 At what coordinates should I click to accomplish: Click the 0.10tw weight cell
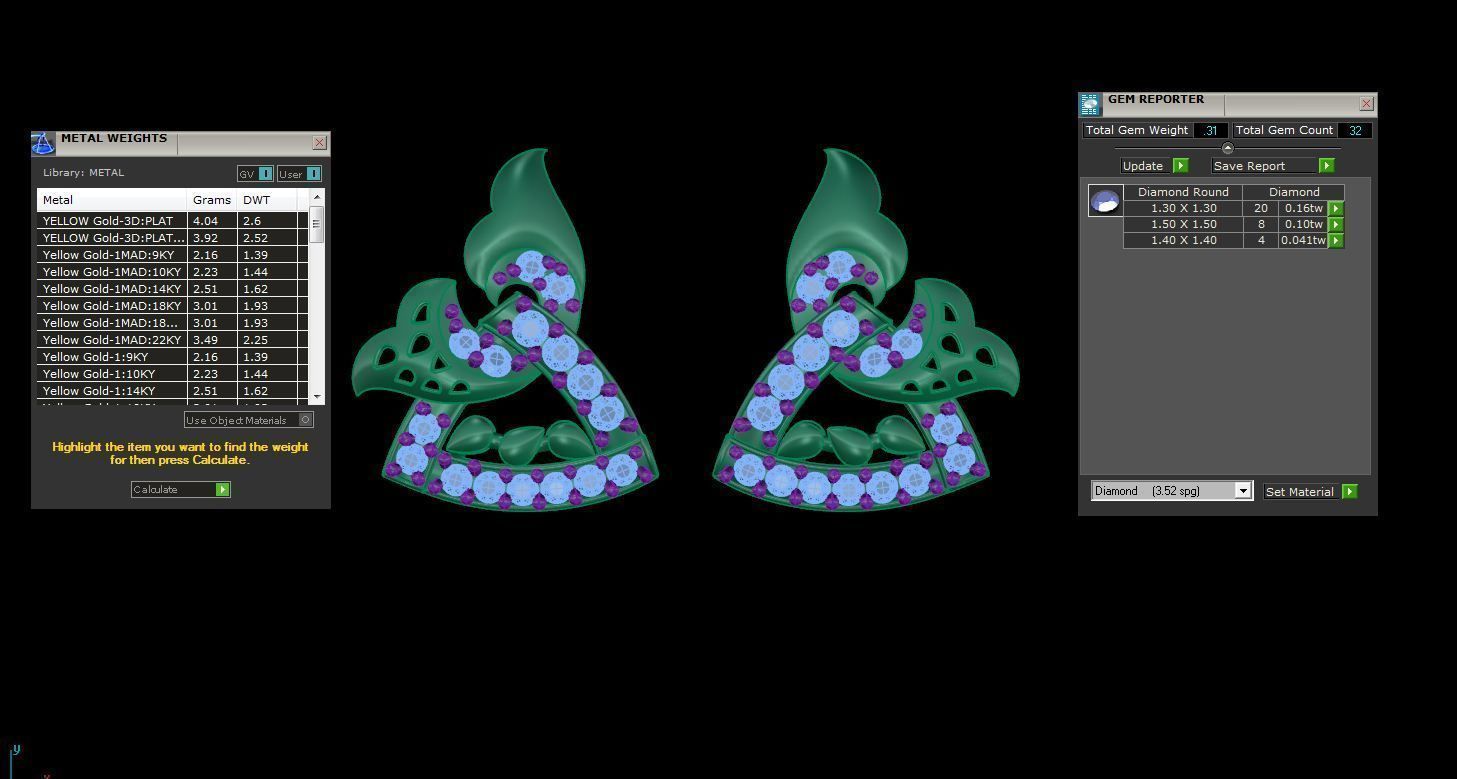tap(1304, 224)
